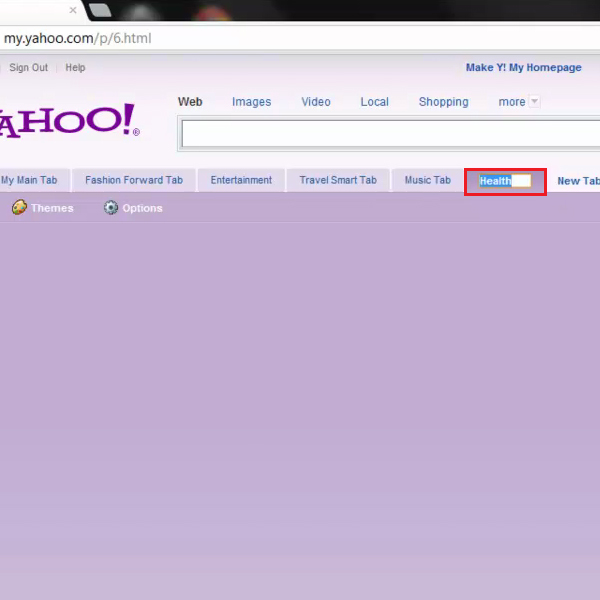Image resolution: width=600 pixels, height=600 pixels.
Task: Select the Entertainment tab
Action: click(241, 180)
